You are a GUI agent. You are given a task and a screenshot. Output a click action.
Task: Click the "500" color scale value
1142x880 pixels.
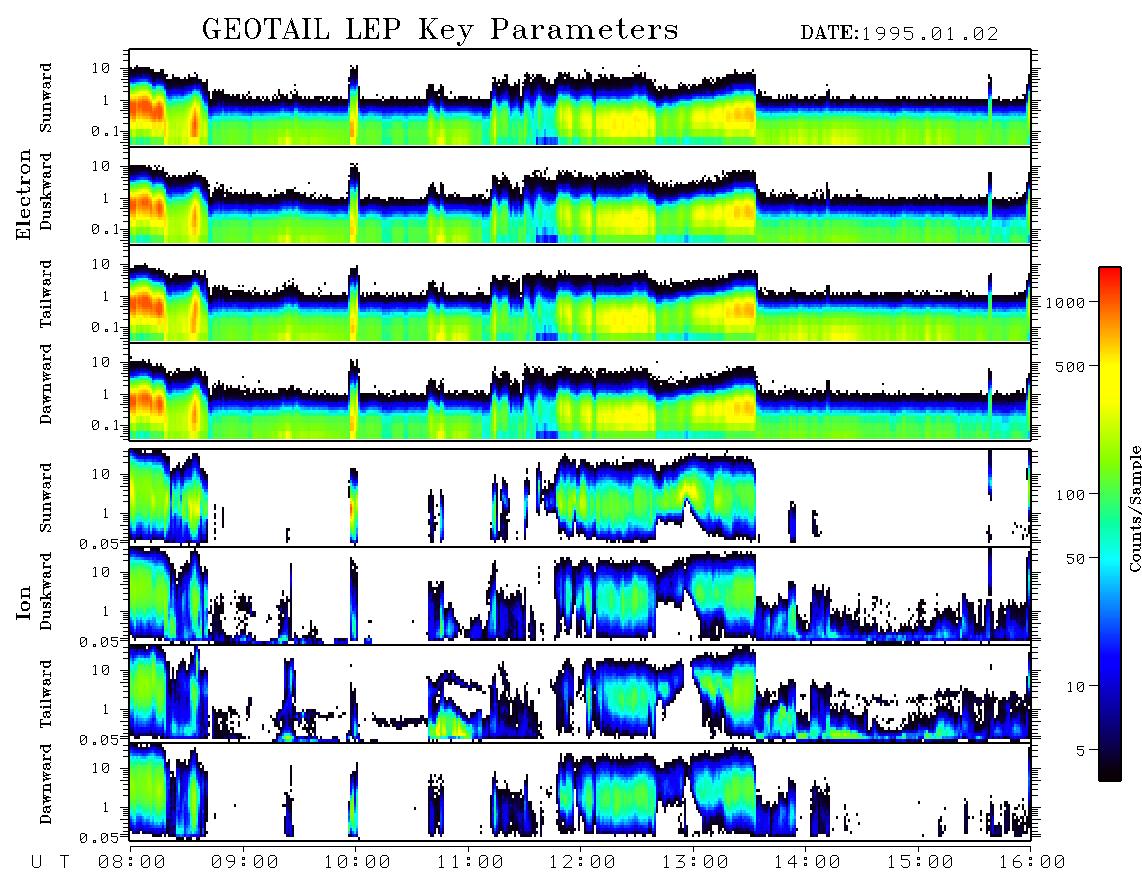(1070, 366)
